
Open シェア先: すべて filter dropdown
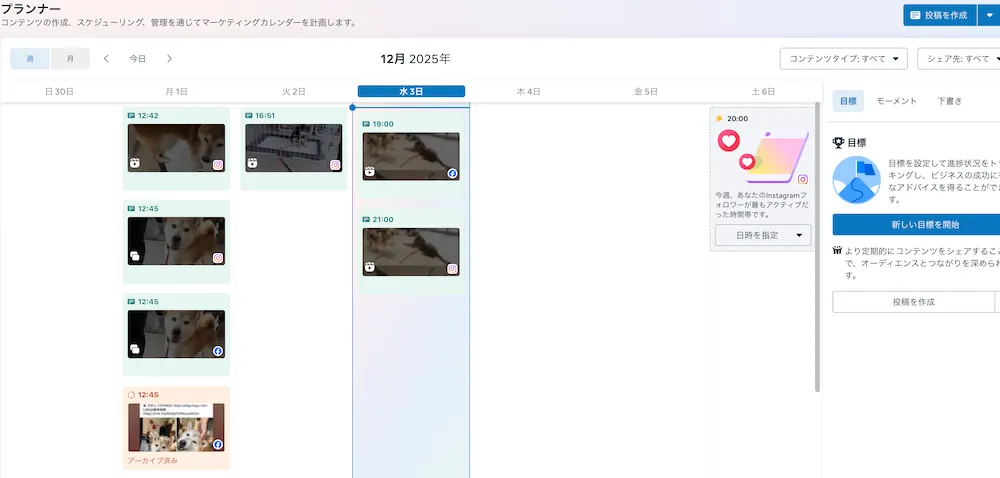point(959,59)
